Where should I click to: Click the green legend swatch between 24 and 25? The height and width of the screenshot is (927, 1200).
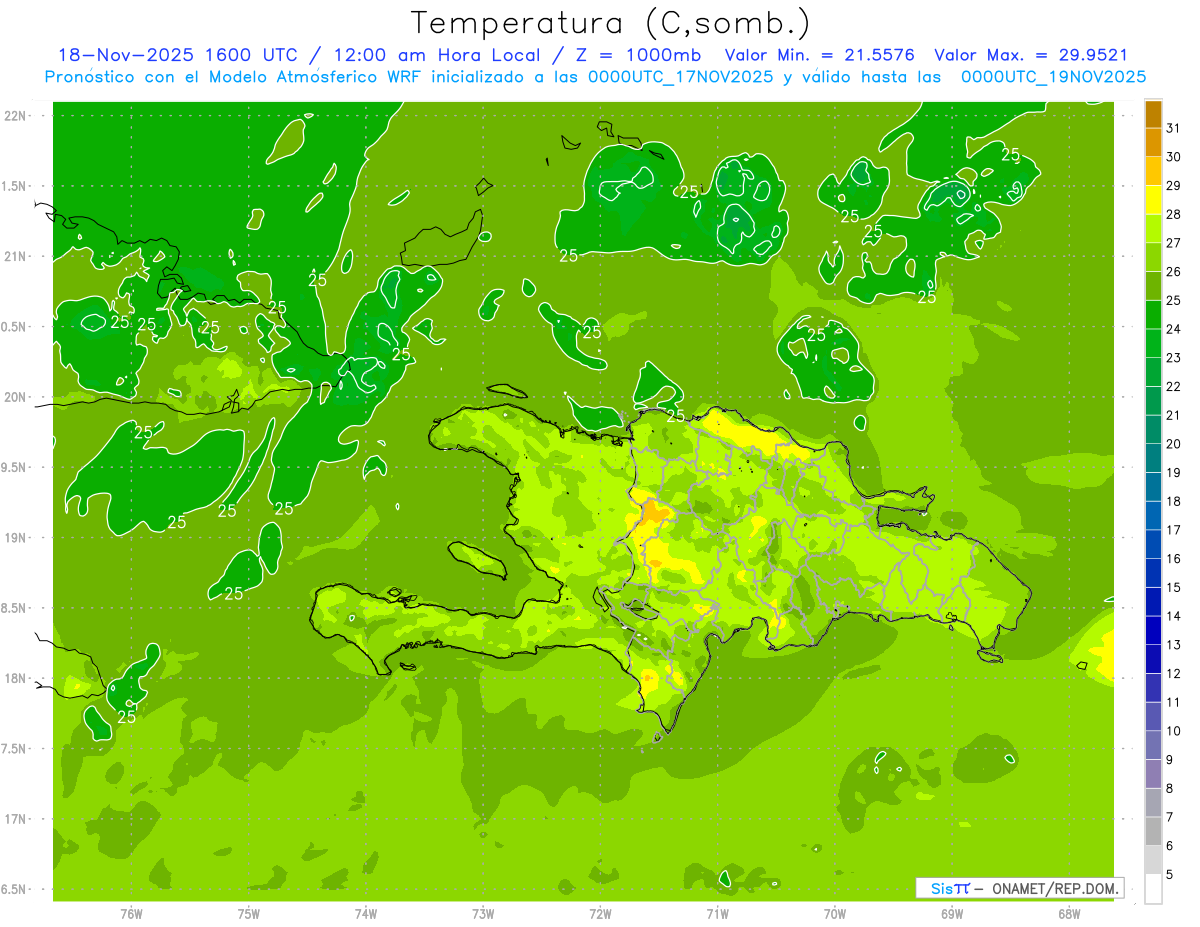1153,315
